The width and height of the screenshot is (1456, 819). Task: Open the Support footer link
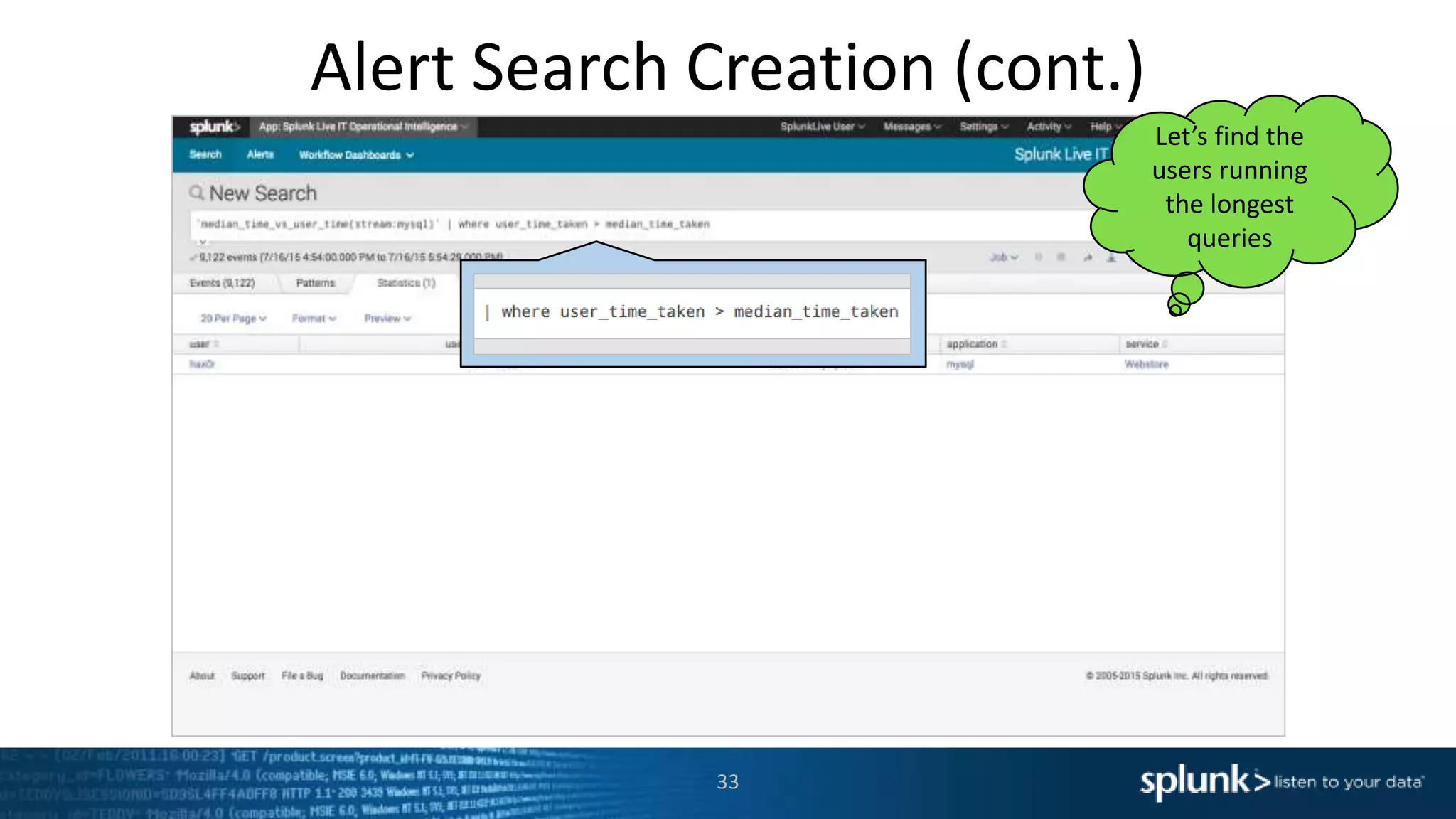pyautogui.click(x=247, y=675)
